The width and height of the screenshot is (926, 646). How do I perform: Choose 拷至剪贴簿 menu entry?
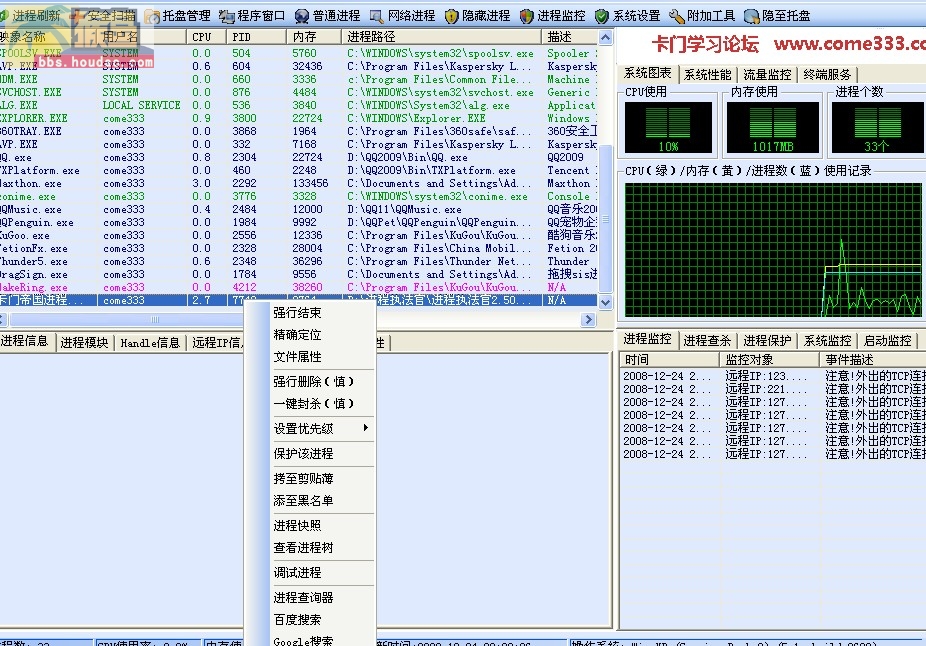pyautogui.click(x=303, y=478)
